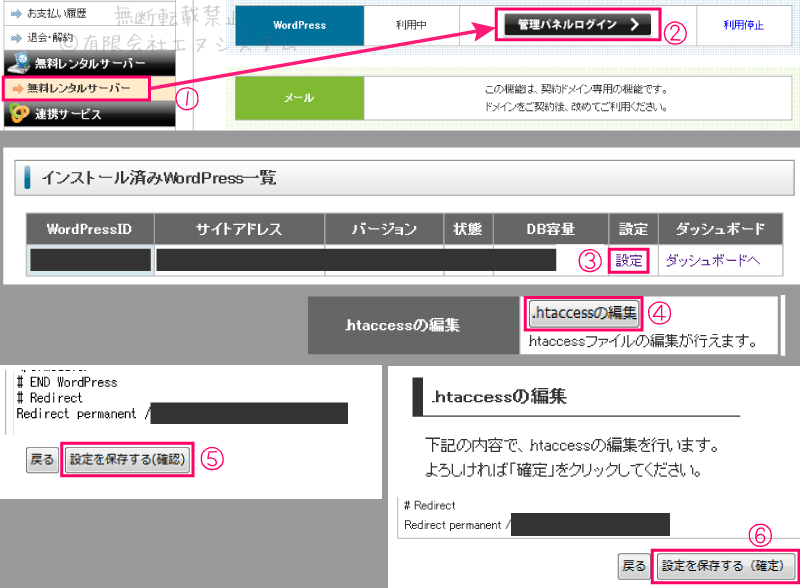Click the arrow icon beside お支払い履歴
The width and height of the screenshot is (800, 588).
pos(16,14)
